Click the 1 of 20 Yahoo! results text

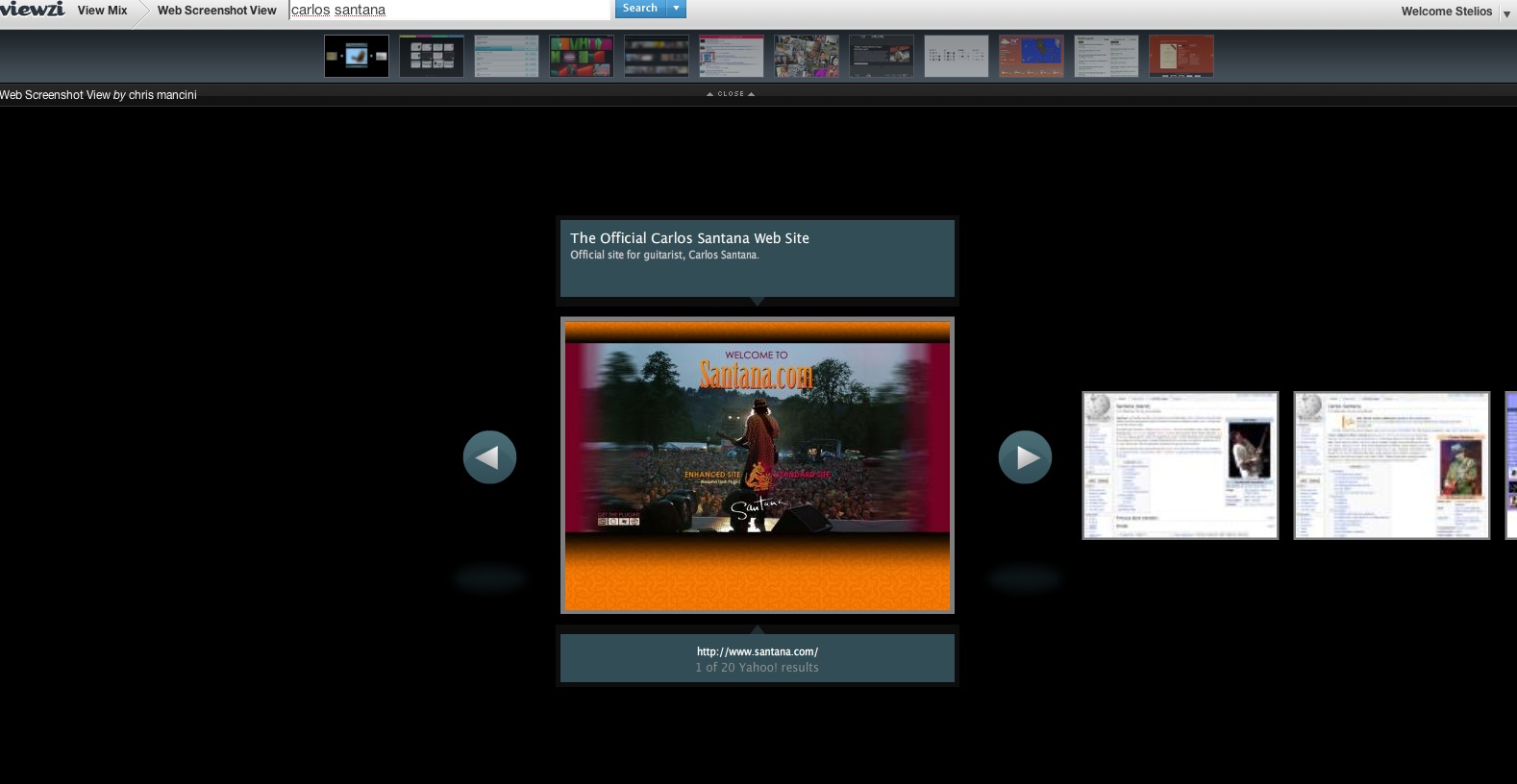point(758,668)
